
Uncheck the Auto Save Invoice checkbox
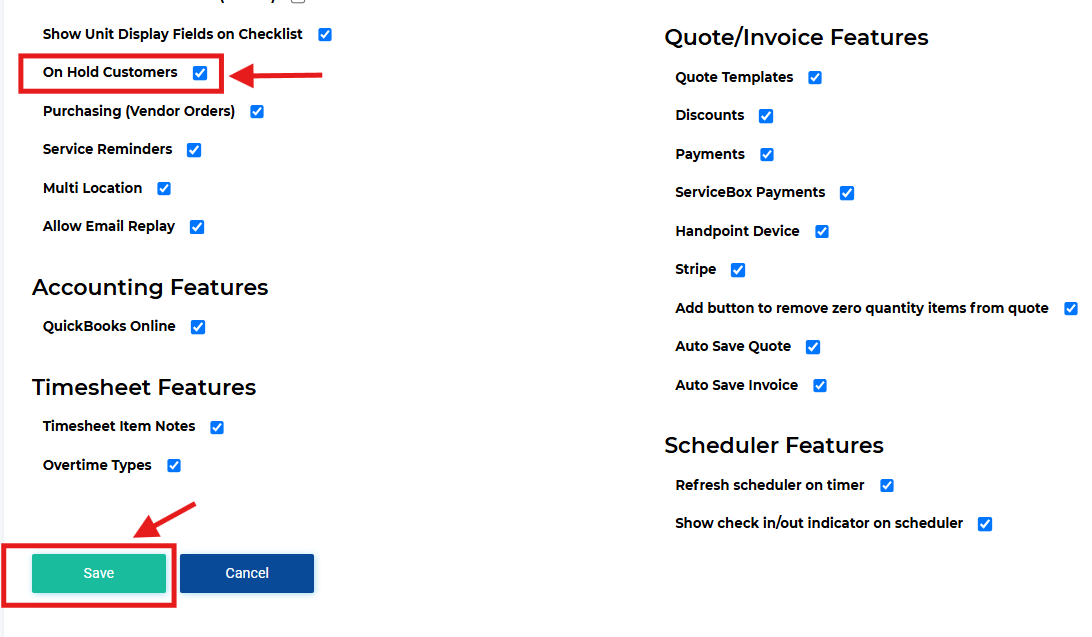pyautogui.click(x=820, y=385)
